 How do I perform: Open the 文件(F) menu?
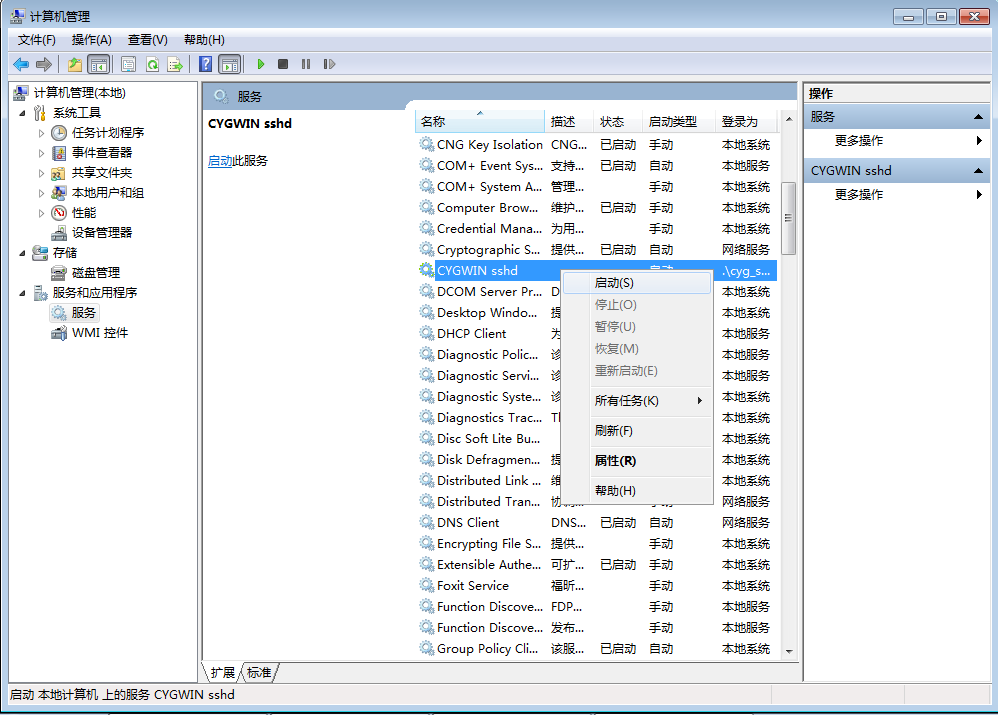click(x=37, y=40)
